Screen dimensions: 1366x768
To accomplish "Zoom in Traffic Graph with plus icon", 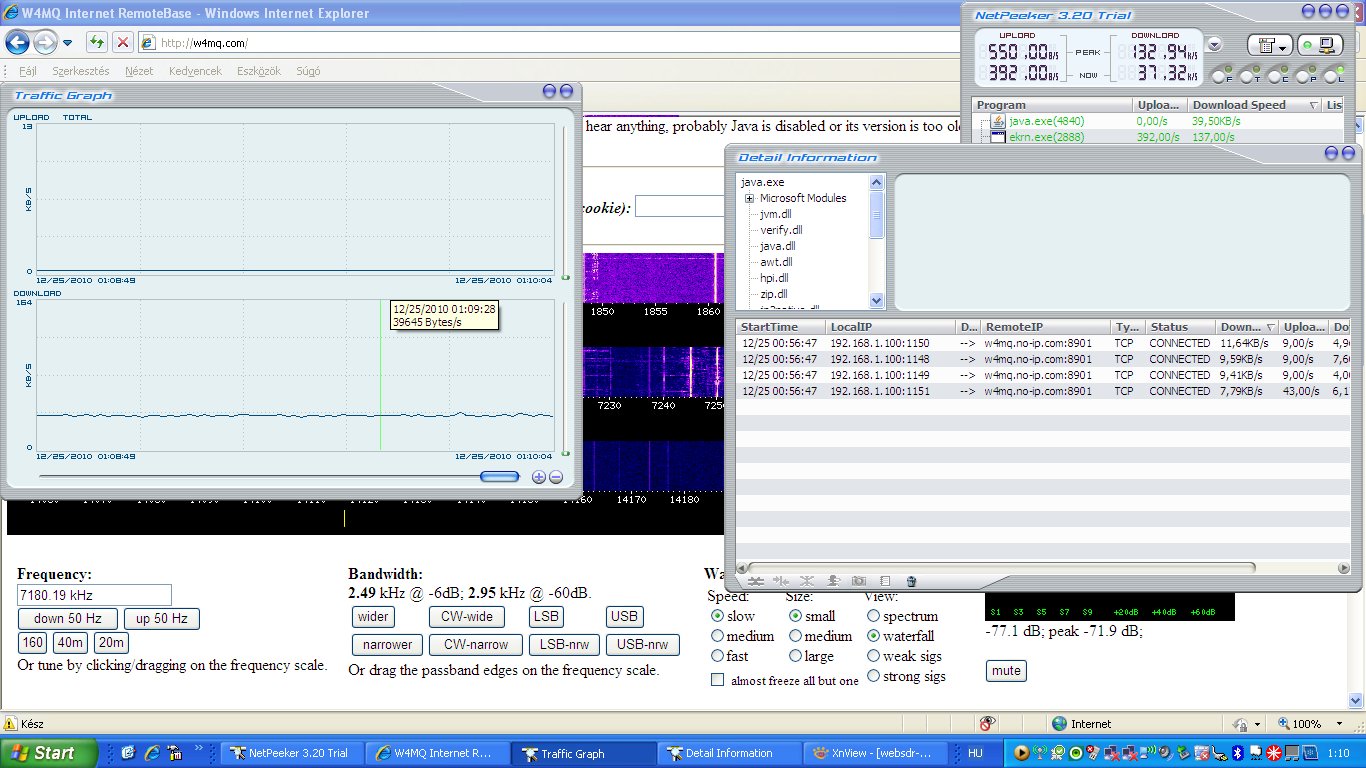I will click(x=539, y=477).
